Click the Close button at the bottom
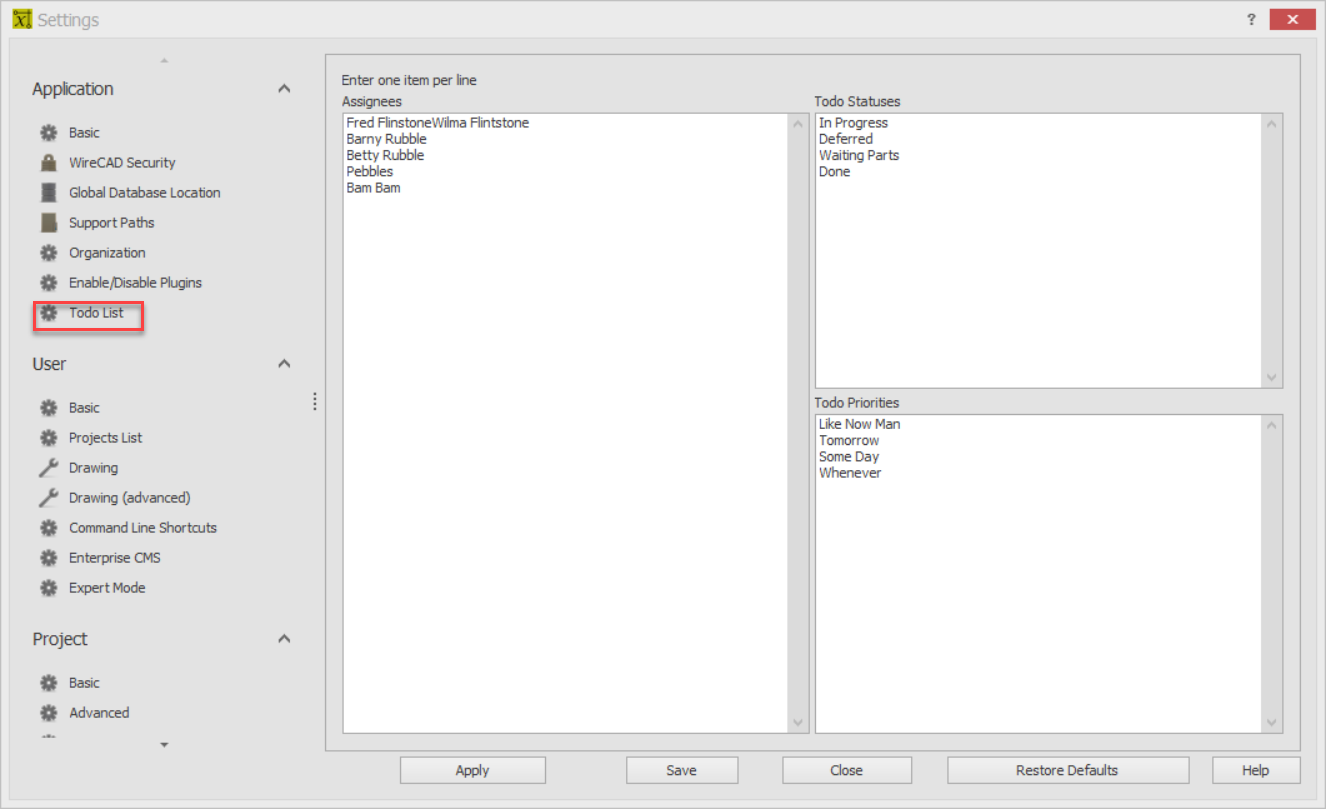The width and height of the screenshot is (1326, 809). coord(847,770)
